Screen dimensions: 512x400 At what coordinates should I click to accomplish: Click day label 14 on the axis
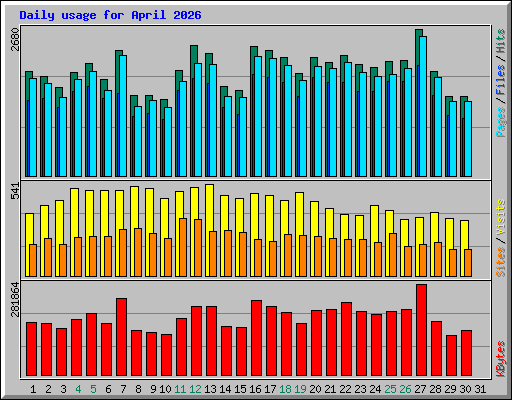pos(225,389)
